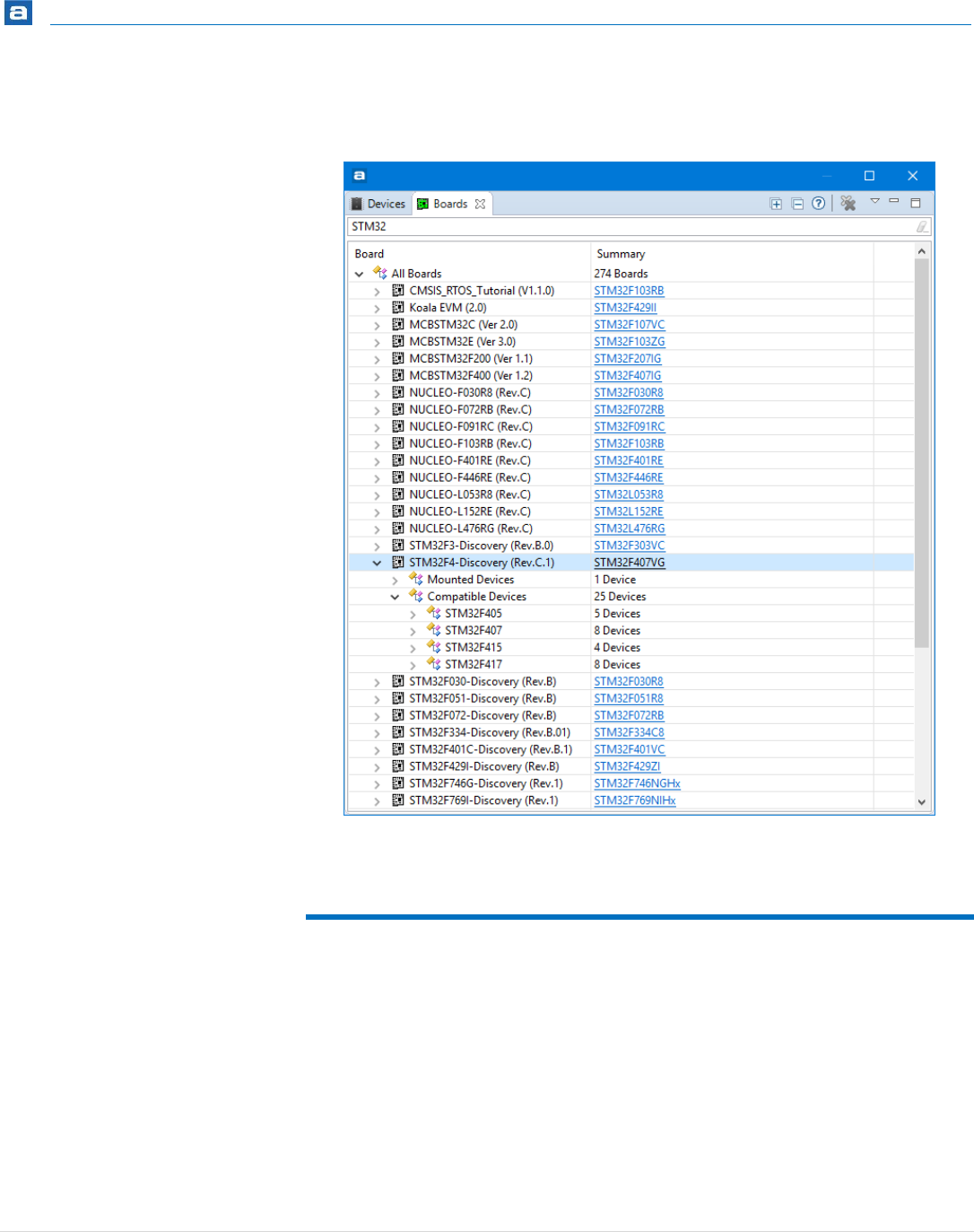Click board icon of CMSIS_RTOS_Tutorial row
This screenshot has width=974, height=1232.
[x=398, y=290]
